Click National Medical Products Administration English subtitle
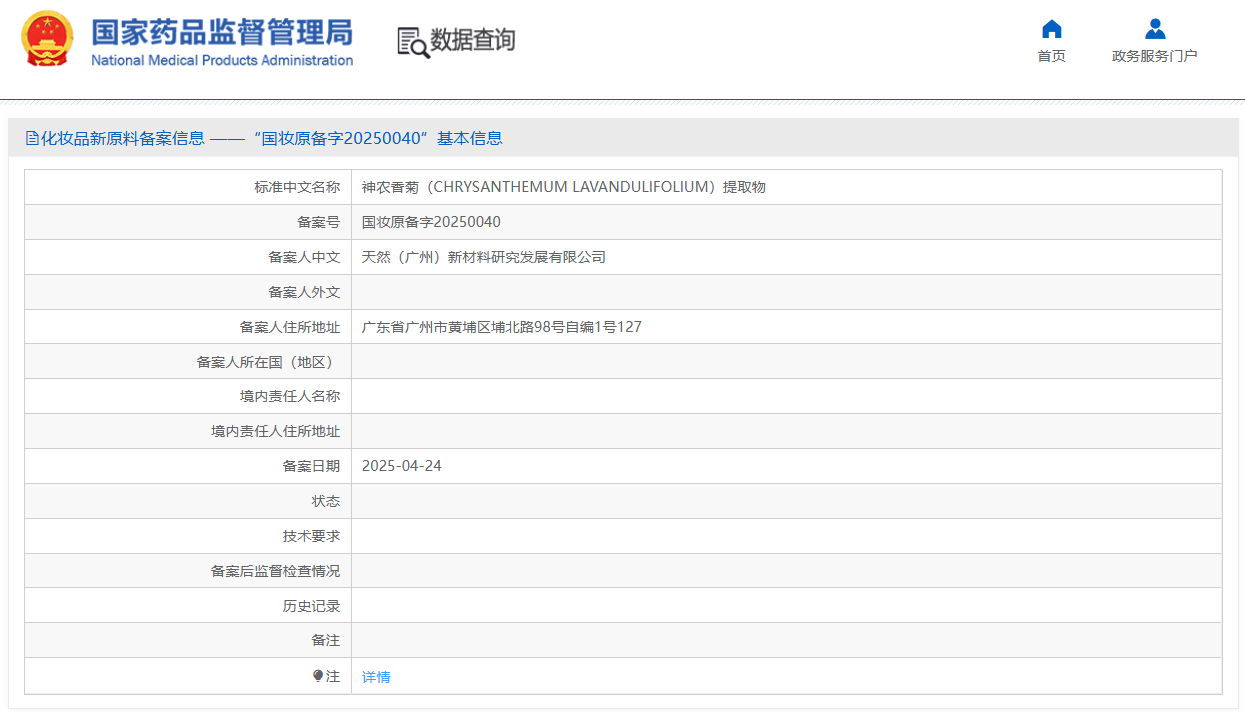 [x=222, y=60]
